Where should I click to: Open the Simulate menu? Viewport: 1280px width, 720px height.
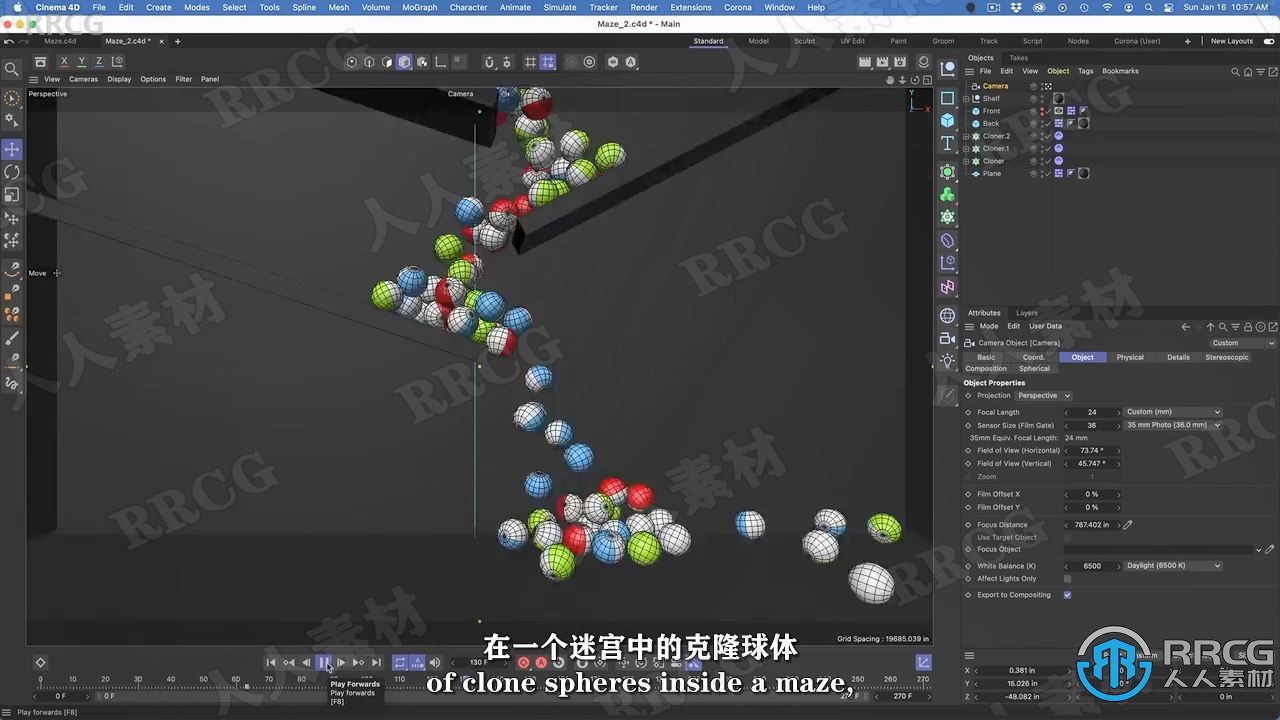coord(560,7)
